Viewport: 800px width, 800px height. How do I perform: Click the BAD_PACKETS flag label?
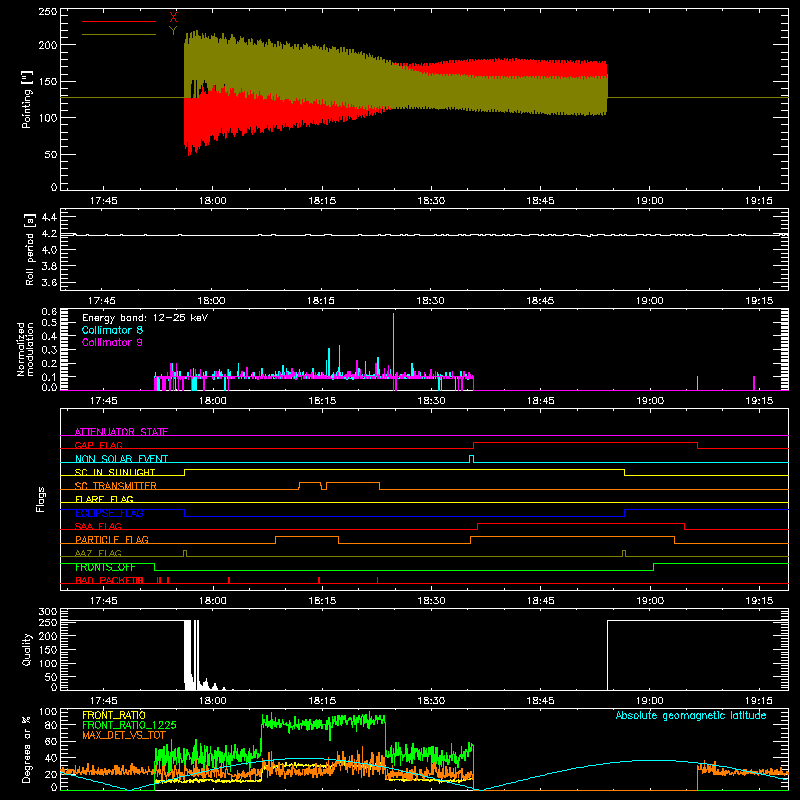tap(109, 580)
